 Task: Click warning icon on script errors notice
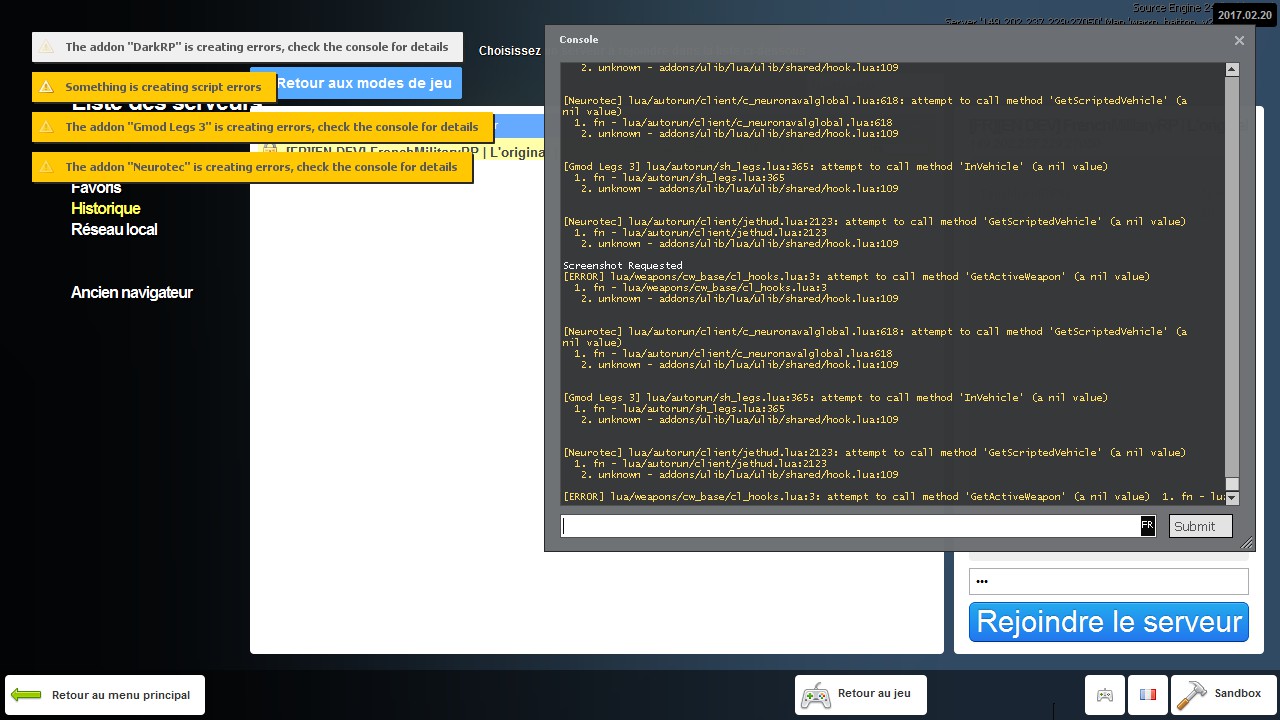[46, 87]
